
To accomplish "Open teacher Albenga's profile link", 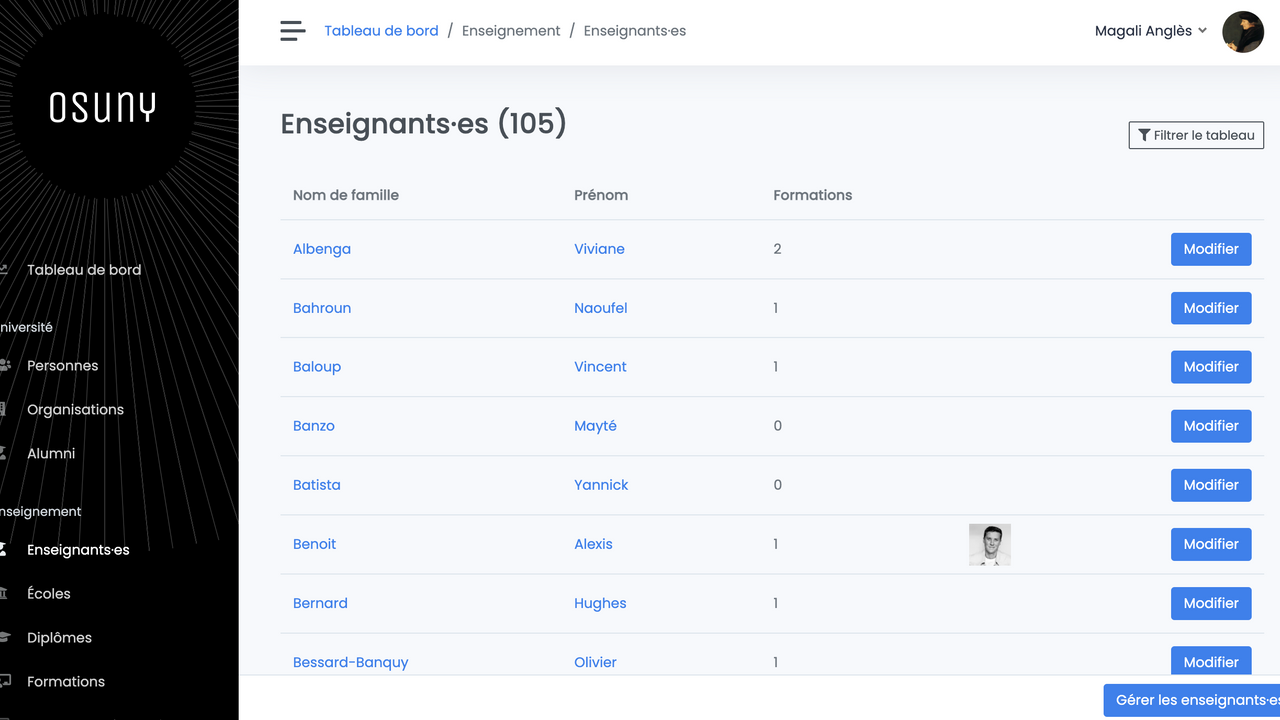I will coord(322,249).
